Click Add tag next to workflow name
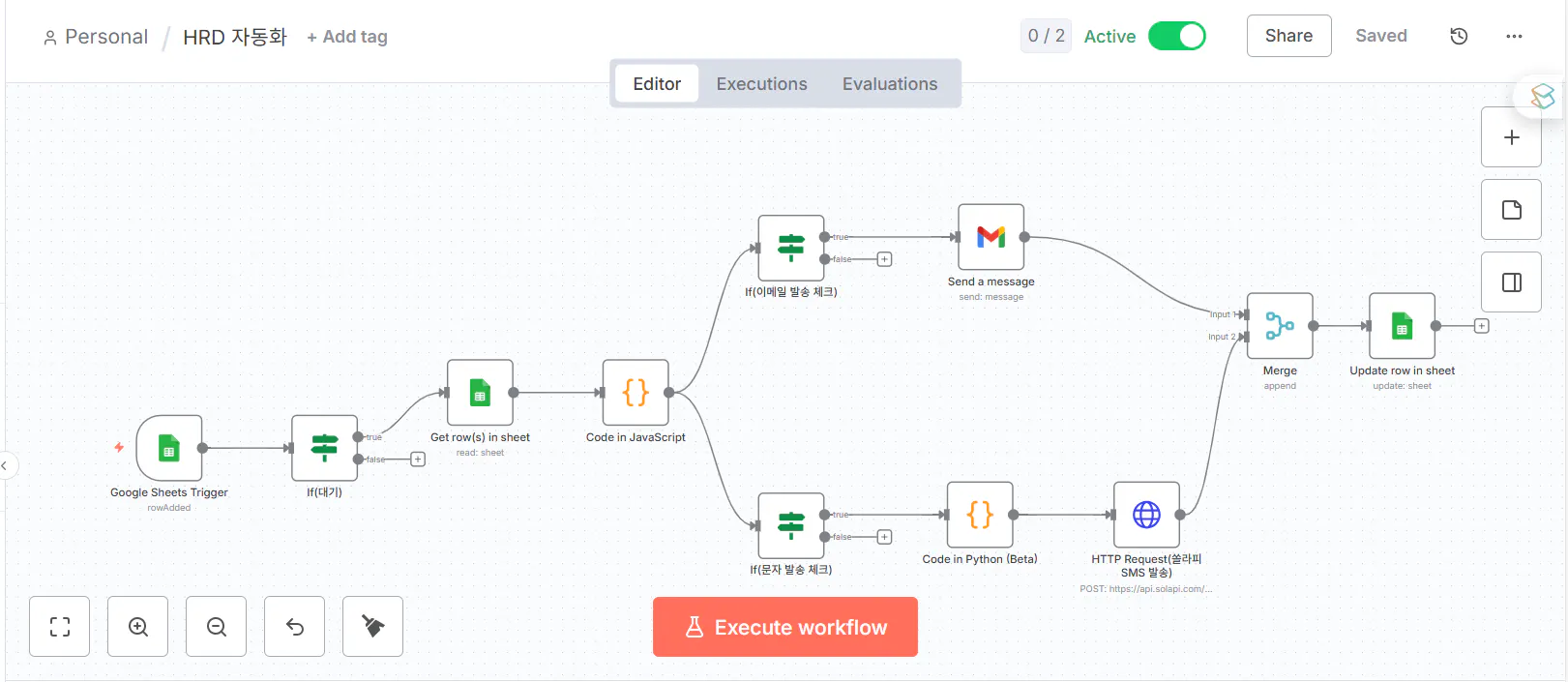 (x=347, y=37)
